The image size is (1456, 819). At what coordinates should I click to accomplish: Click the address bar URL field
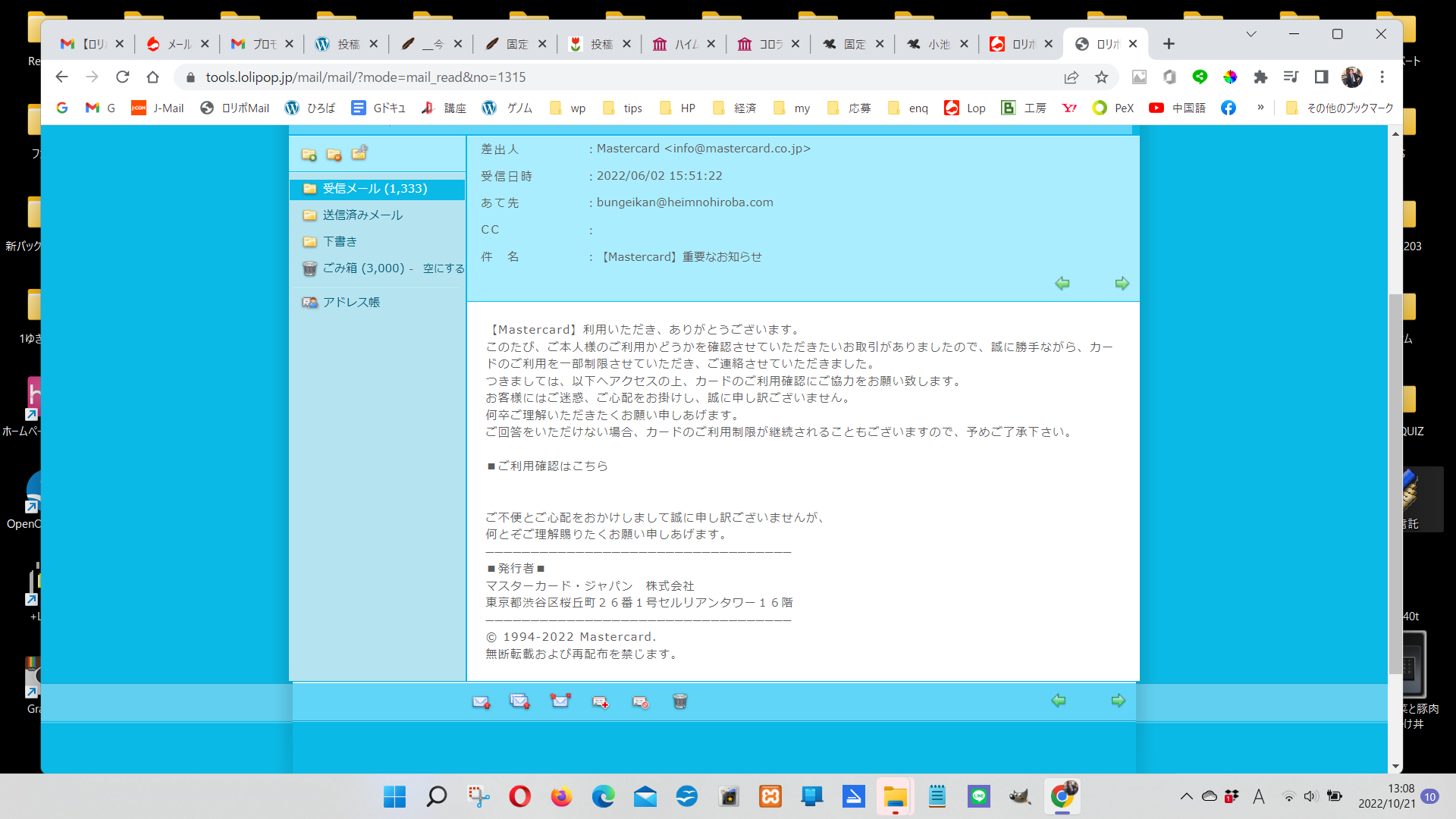(x=622, y=77)
